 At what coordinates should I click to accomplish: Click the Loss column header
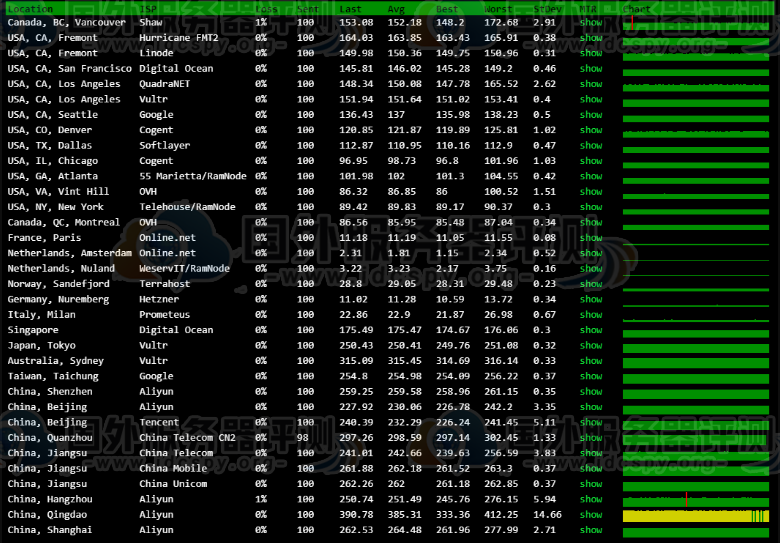coord(266,9)
